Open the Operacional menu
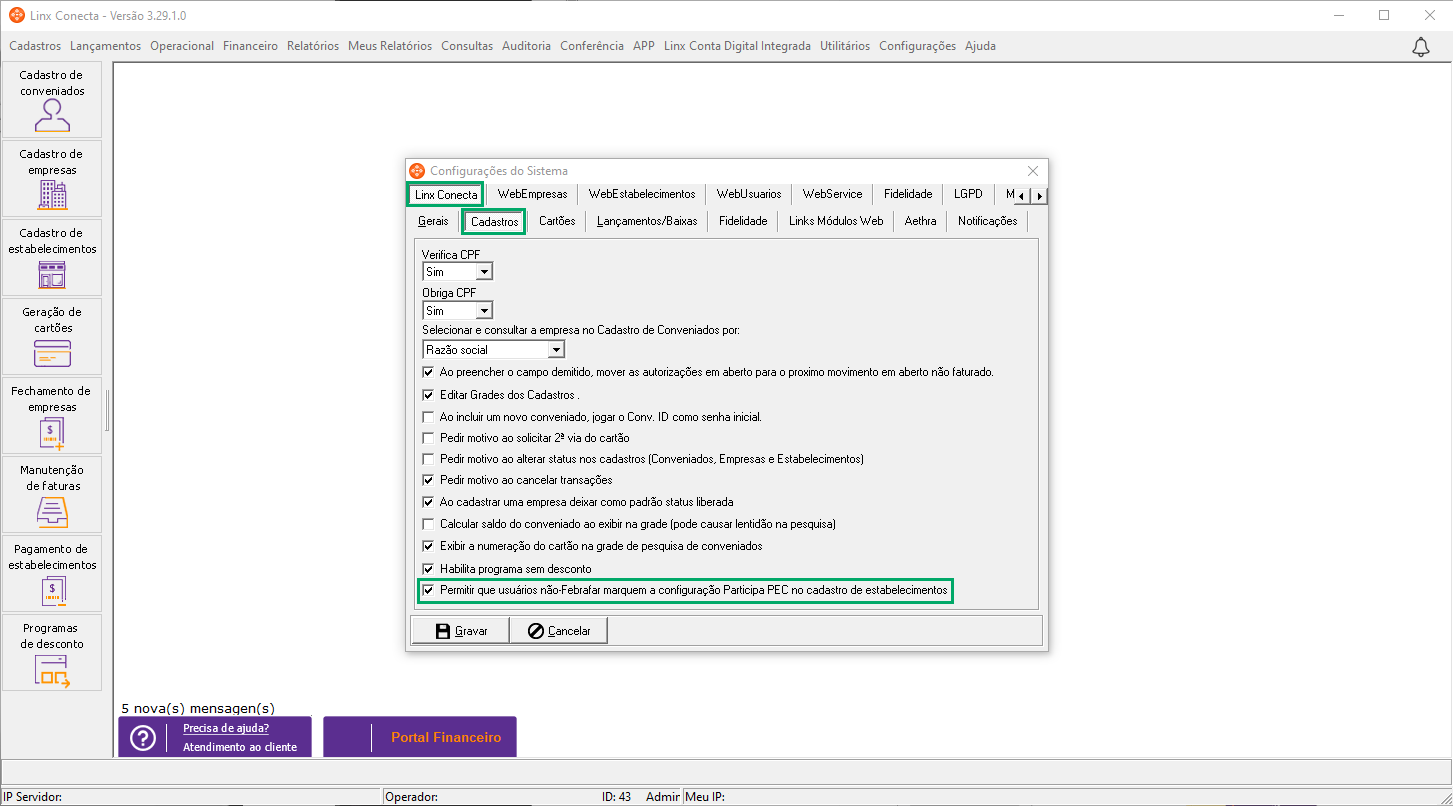 [x=182, y=46]
